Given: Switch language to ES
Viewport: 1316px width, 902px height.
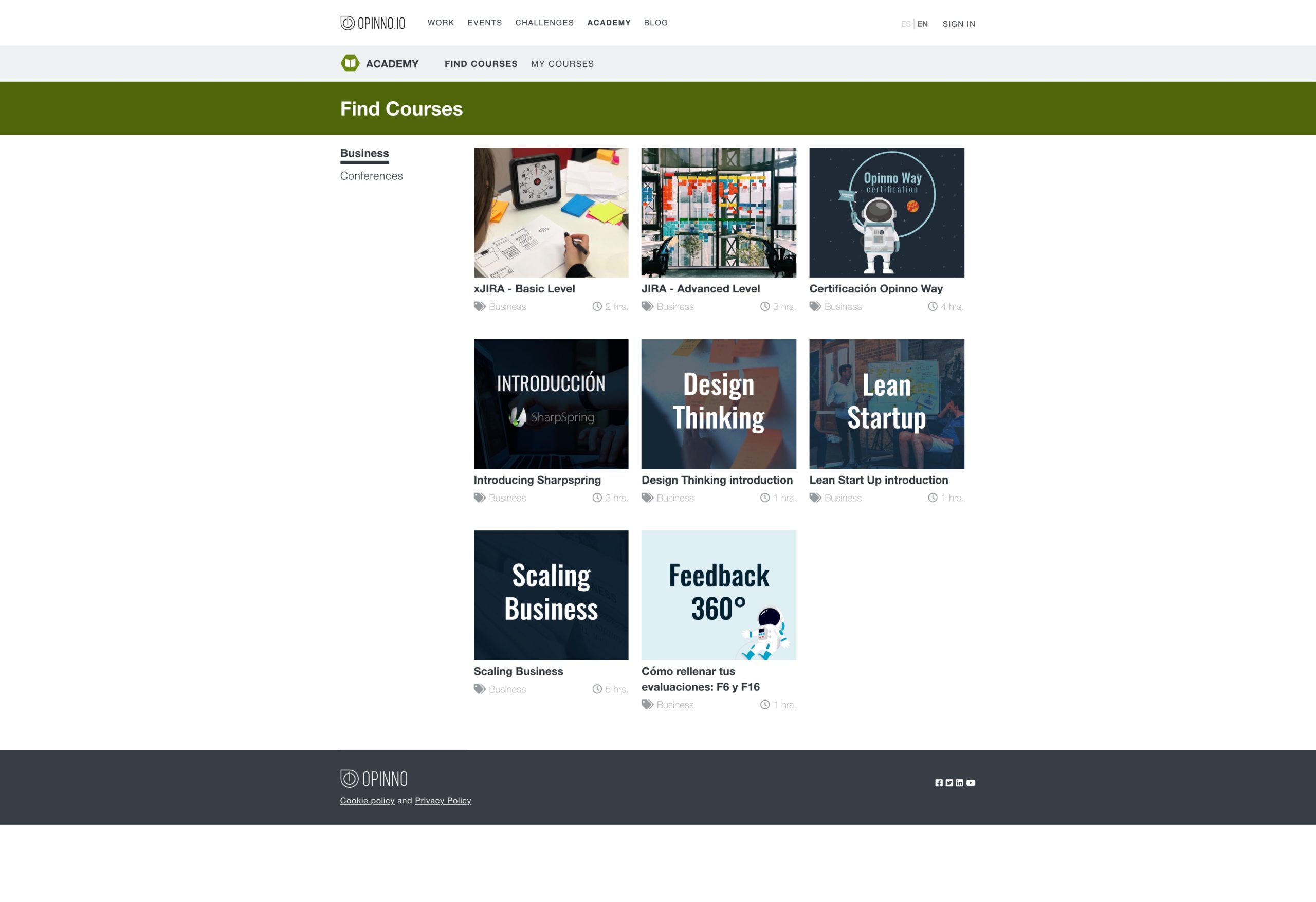Looking at the screenshot, I should click(x=905, y=24).
